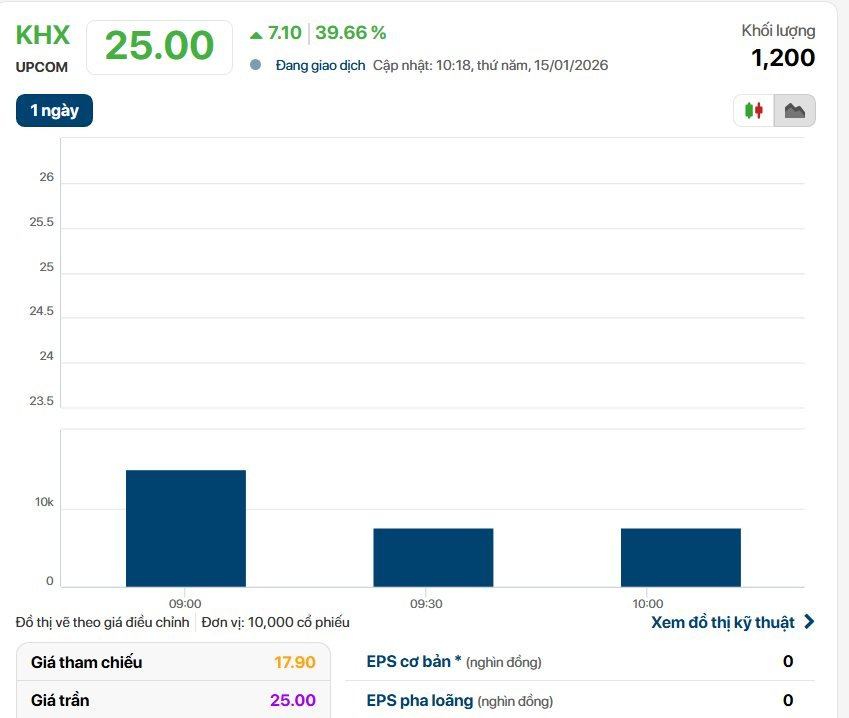Viewport: 849px width, 718px height.
Task: Click the 09:00 volume bar
Action: point(185,528)
